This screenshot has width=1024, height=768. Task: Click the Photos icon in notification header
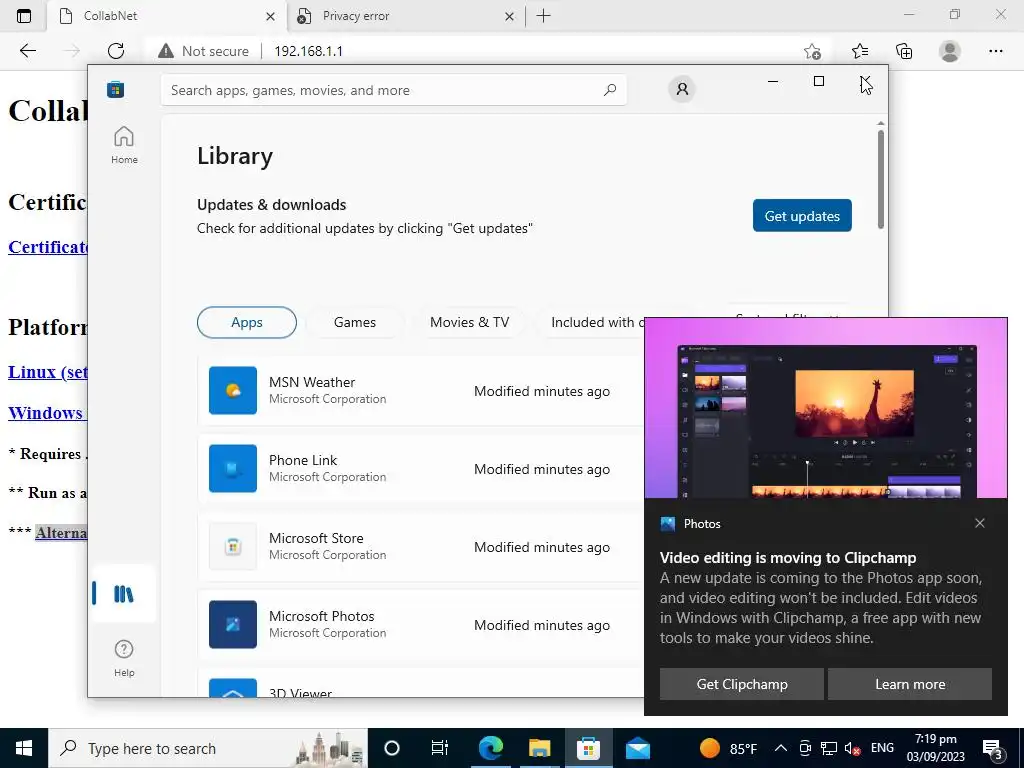(667, 524)
